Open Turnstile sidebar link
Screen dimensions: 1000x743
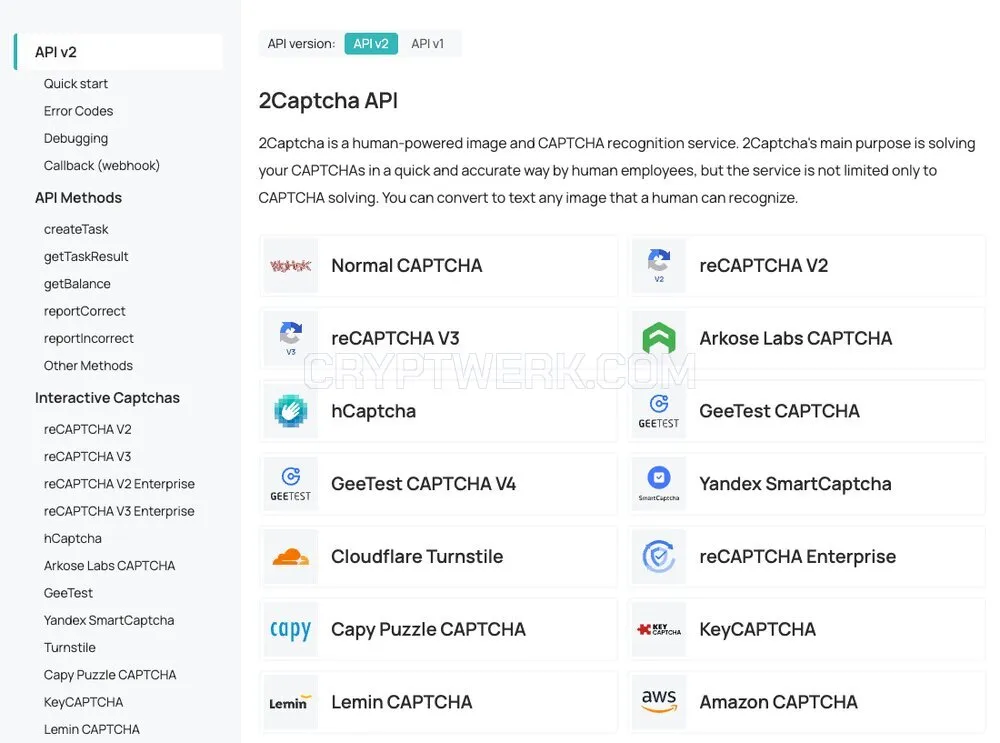click(x=70, y=648)
